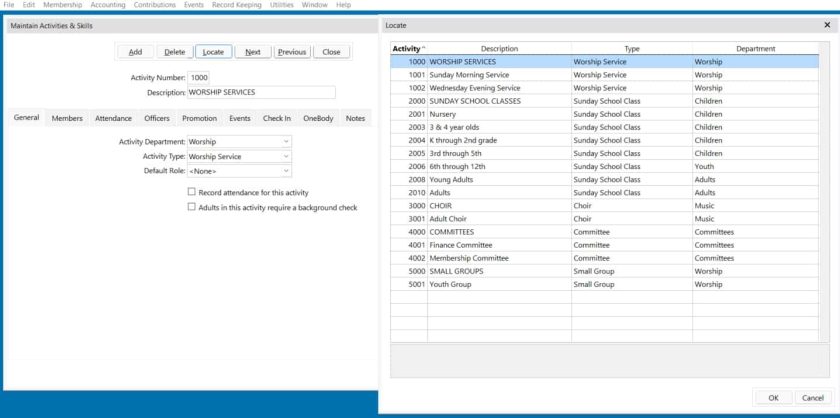The height and width of the screenshot is (418, 840).
Task: Close the Maintain Activities & Skills form
Action: (332, 52)
